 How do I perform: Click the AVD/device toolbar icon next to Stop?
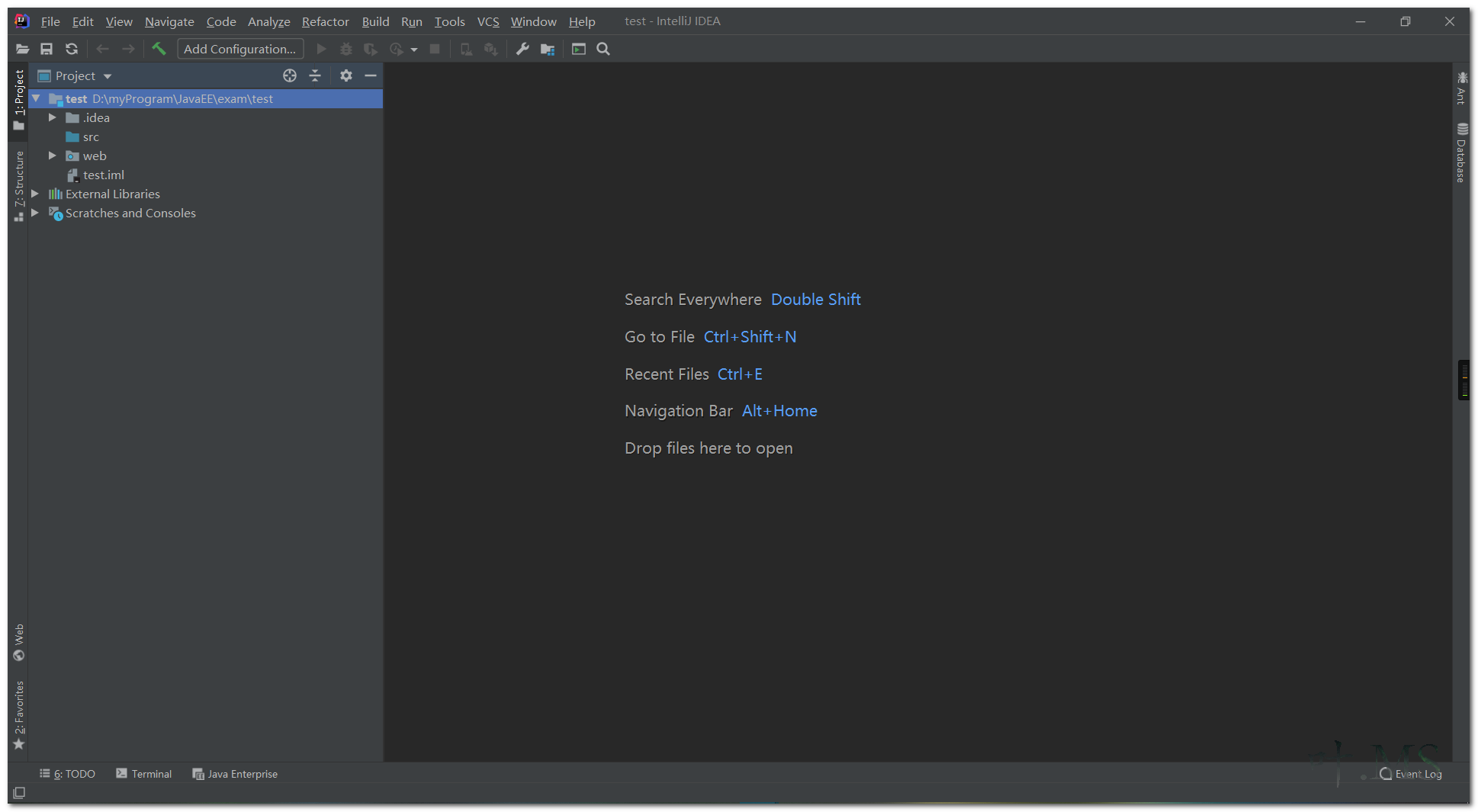coord(466,49)
